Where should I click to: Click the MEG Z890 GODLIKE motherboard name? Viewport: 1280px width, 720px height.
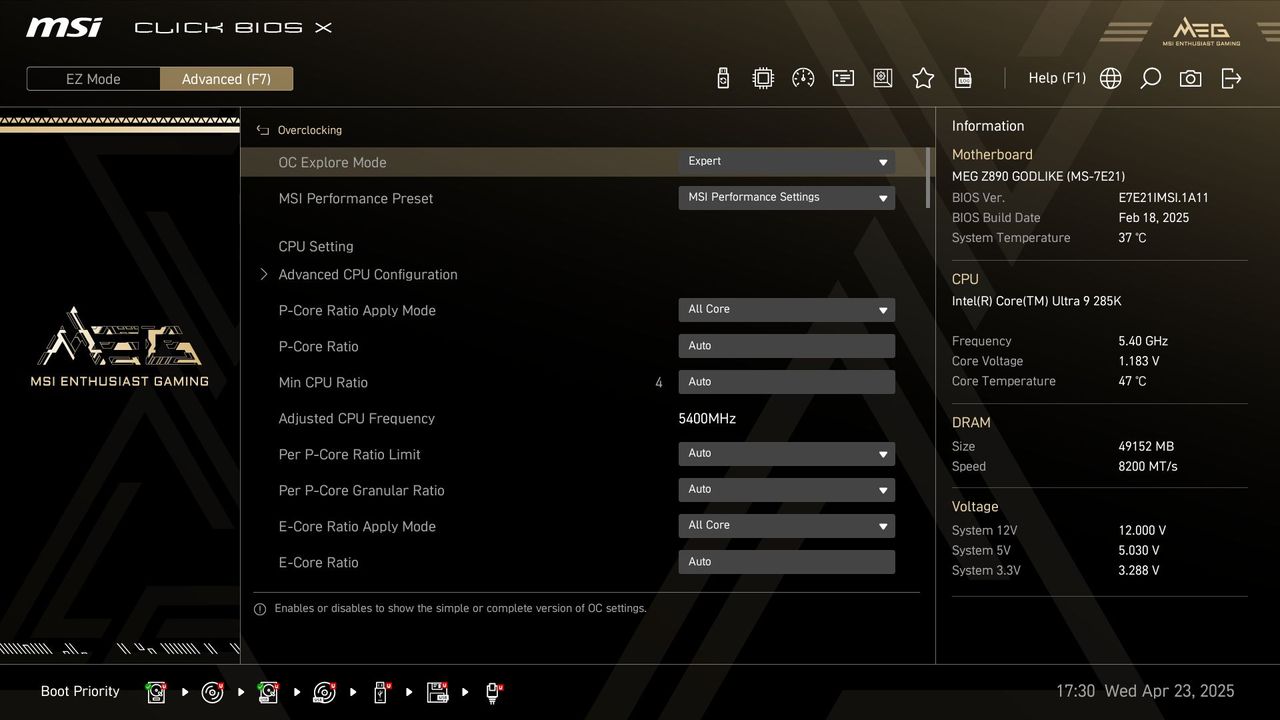point(1038,176)
